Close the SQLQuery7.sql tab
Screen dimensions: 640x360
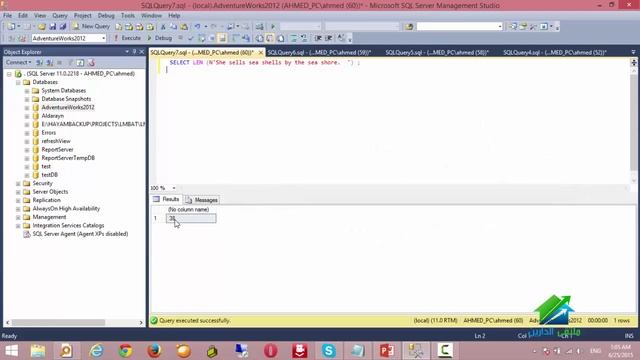(260, 53)
